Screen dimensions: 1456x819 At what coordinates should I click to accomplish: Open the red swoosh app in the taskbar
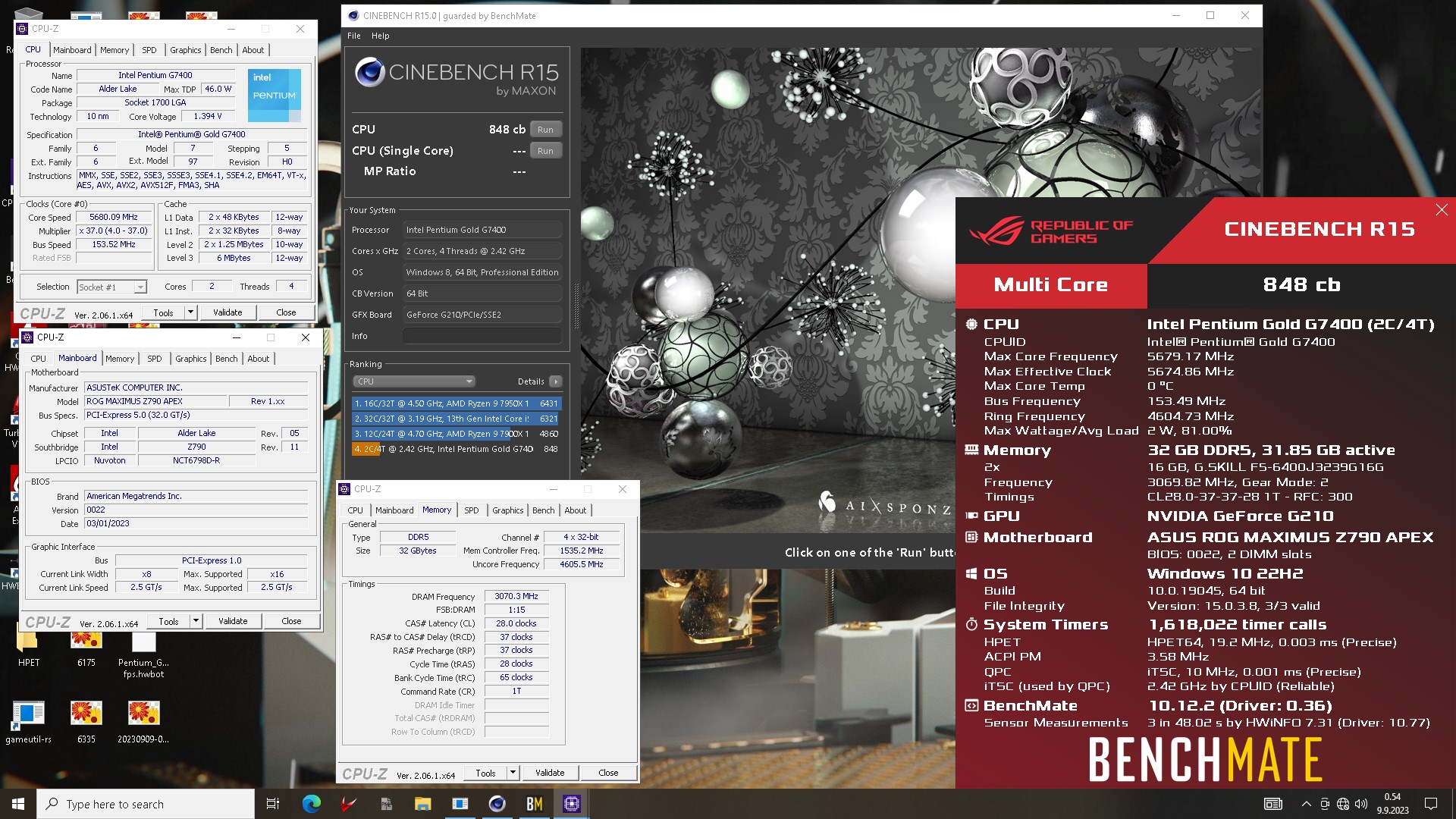click(349, 804)
